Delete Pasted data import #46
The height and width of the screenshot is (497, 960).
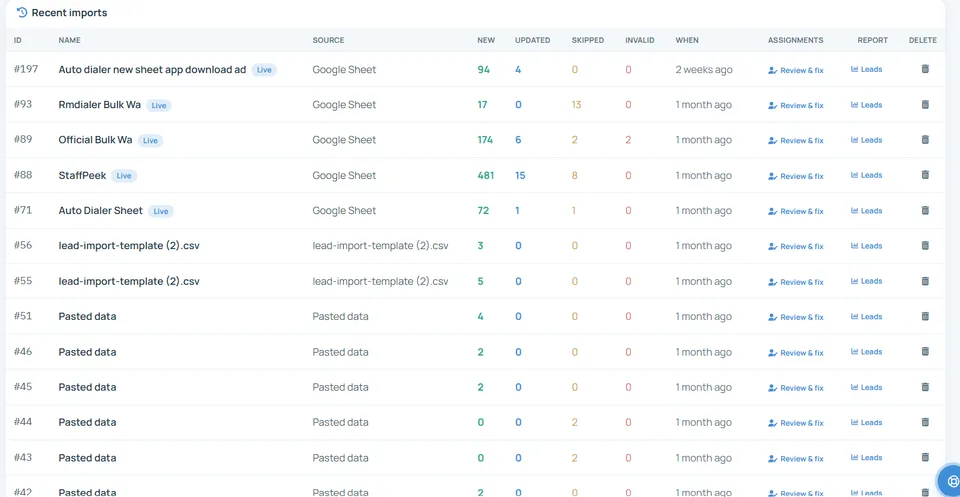925,351
